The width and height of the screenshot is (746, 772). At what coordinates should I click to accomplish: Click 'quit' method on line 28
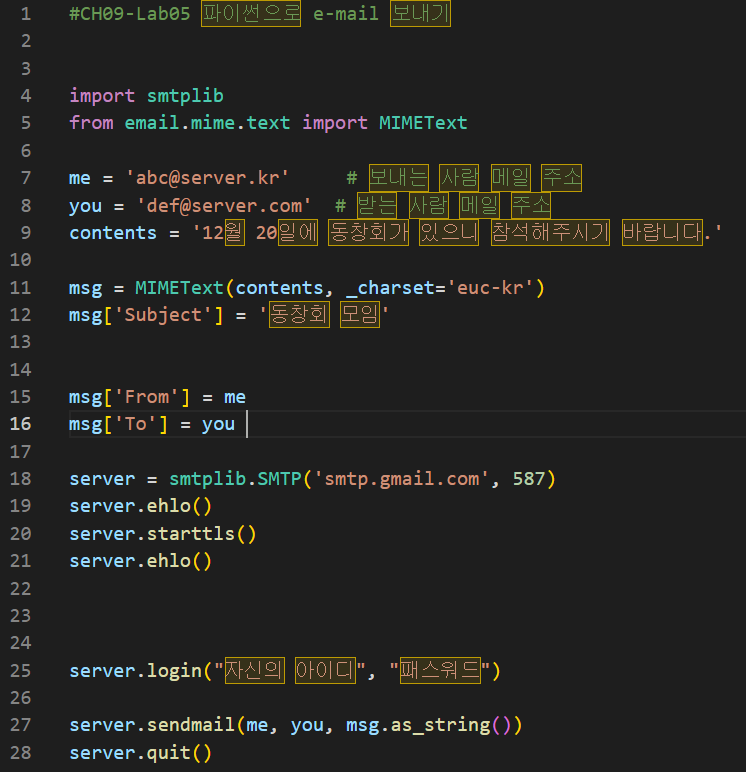169,753
